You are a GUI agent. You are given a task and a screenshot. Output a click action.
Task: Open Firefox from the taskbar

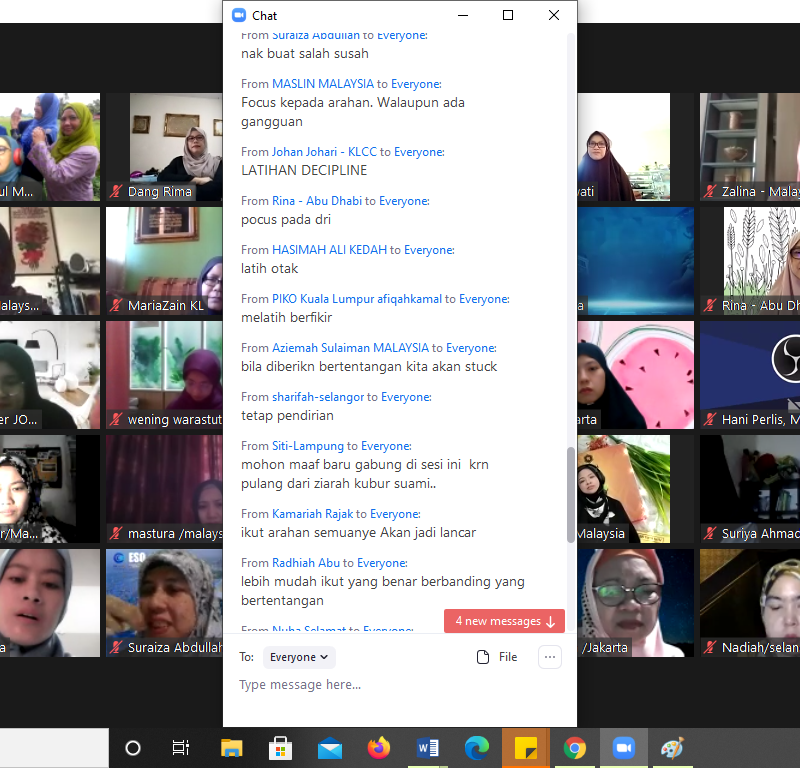(378, 748)
